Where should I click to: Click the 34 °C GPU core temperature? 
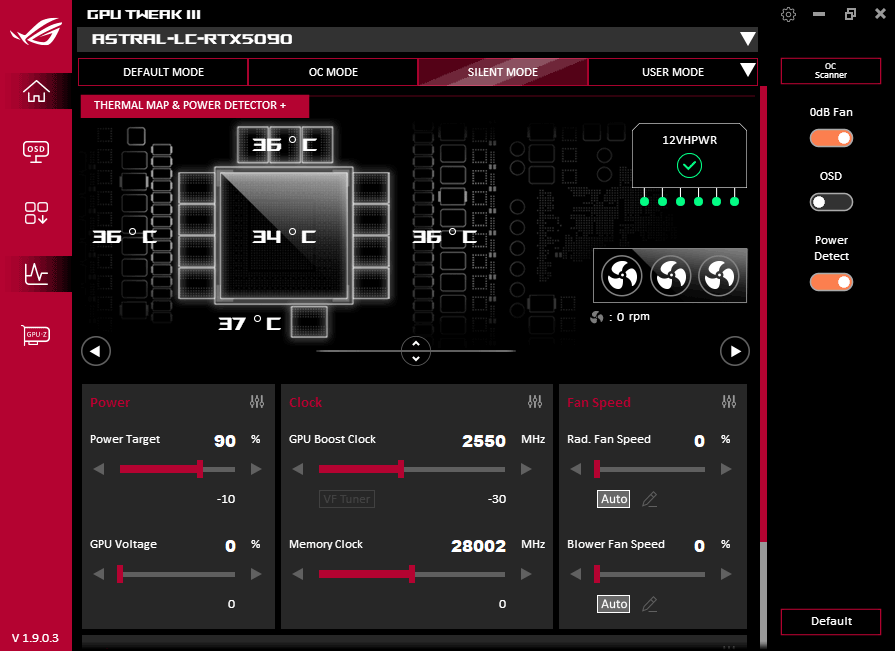tap(284, 236)
